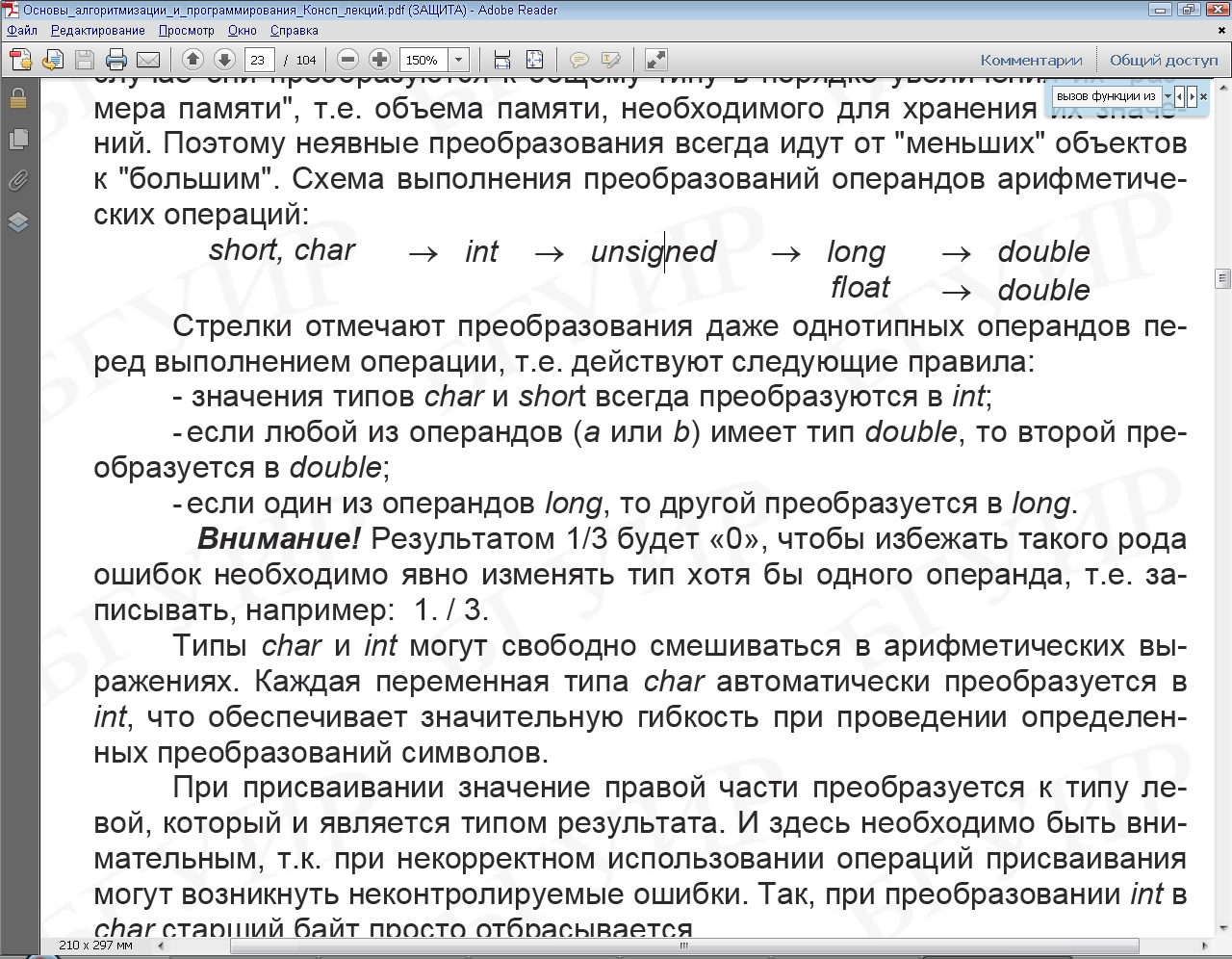
Task: Find next match with right arrow
Action: [x=1192, y=96]
